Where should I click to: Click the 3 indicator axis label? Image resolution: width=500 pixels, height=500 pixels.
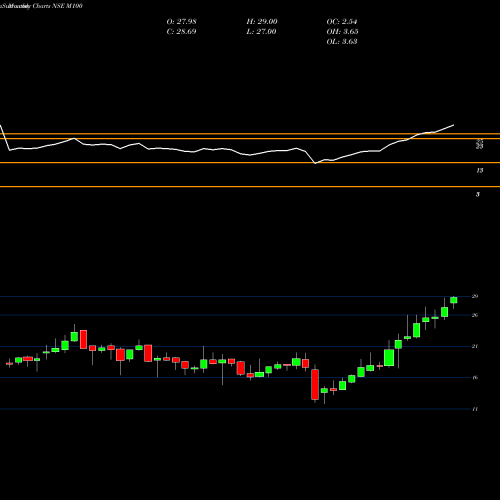click(478, 194)
